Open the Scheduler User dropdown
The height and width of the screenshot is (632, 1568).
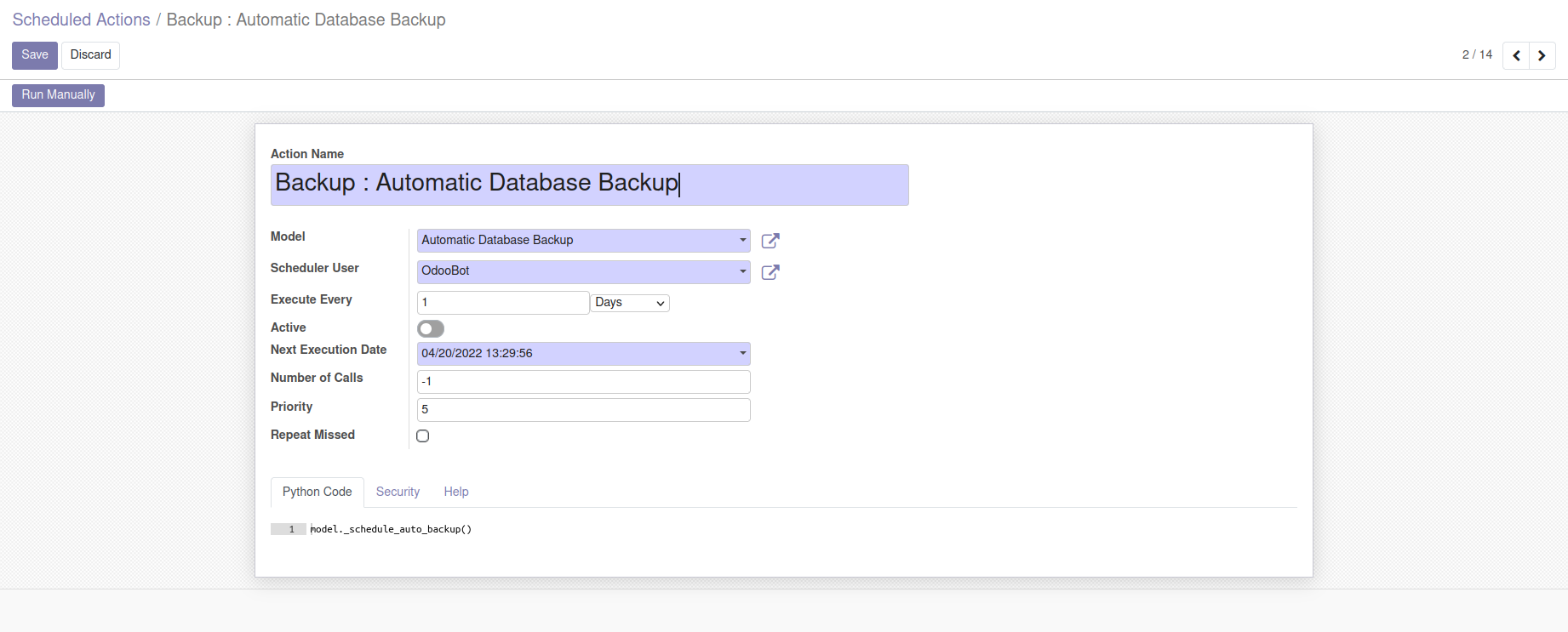[742, 271]
